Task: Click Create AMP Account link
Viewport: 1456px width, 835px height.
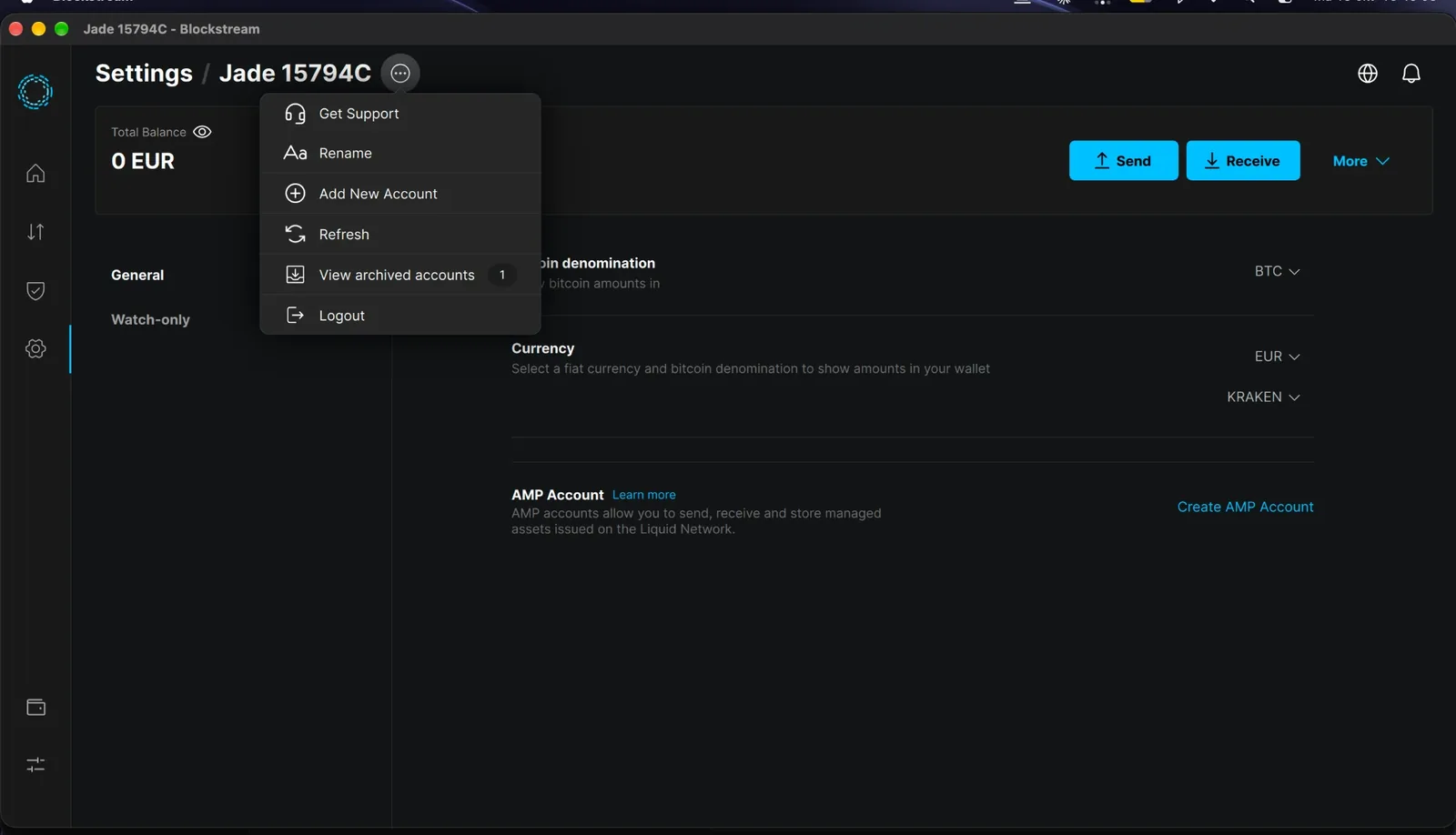Action: click(1245, 507)
